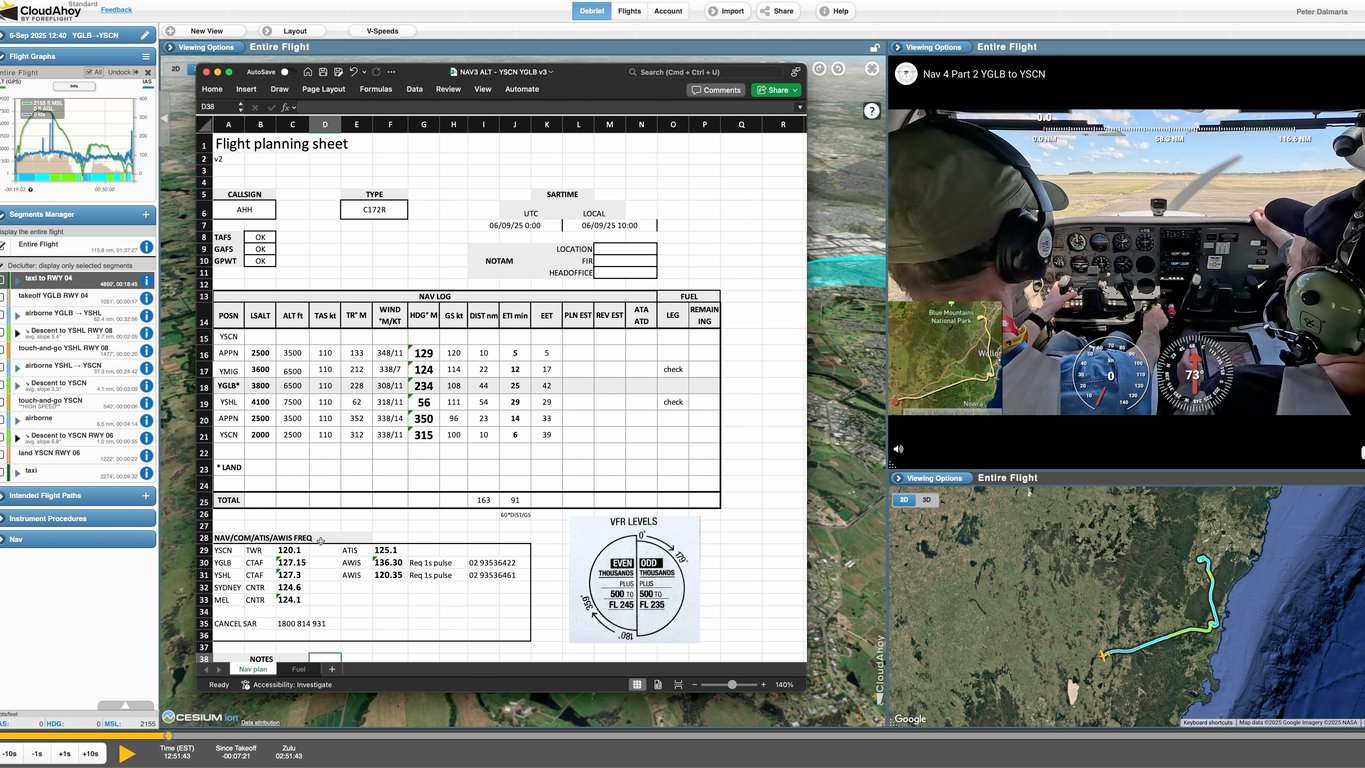The width and height of the screenshot is (1365, 768).
Task: Click the Excel zoom slider handle
Action: pos(732,685)
